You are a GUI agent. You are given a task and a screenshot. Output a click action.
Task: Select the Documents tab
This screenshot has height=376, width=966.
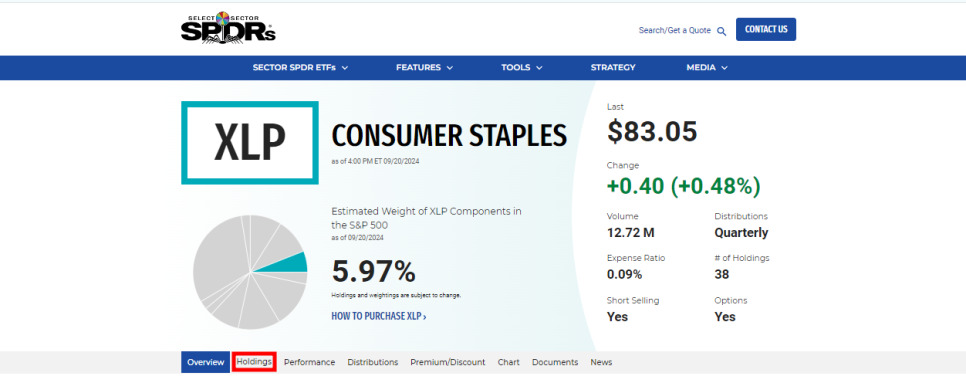pos(555,362)
